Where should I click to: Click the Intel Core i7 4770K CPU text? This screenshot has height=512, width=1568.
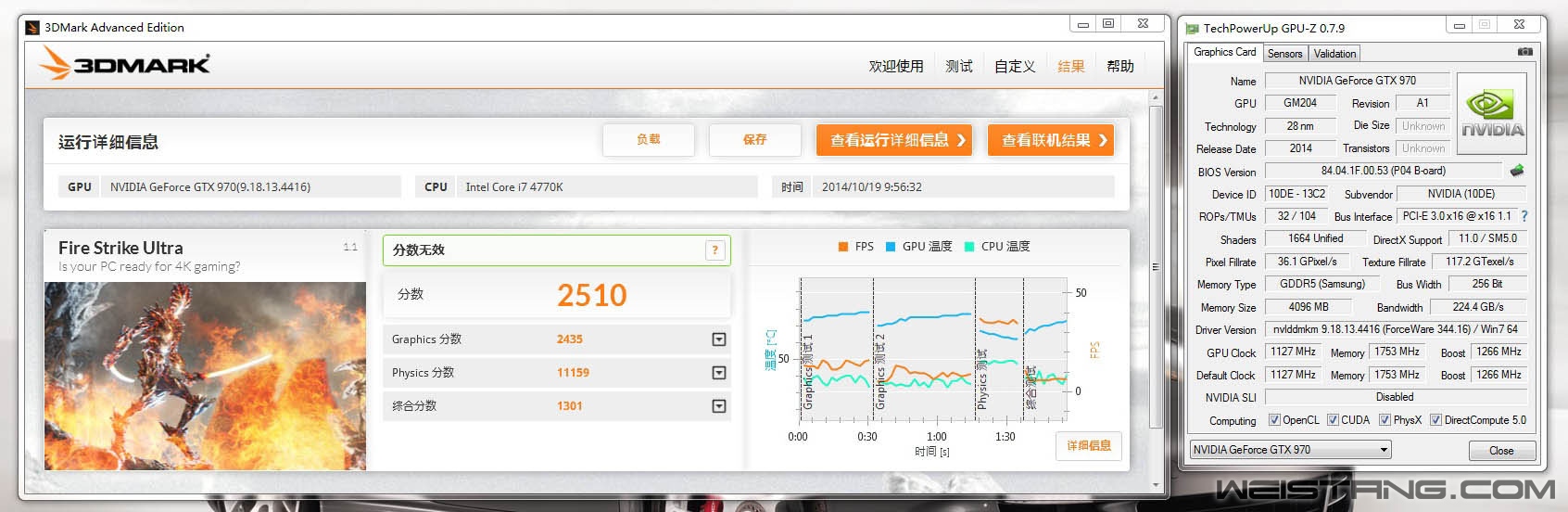coord(514,187)
